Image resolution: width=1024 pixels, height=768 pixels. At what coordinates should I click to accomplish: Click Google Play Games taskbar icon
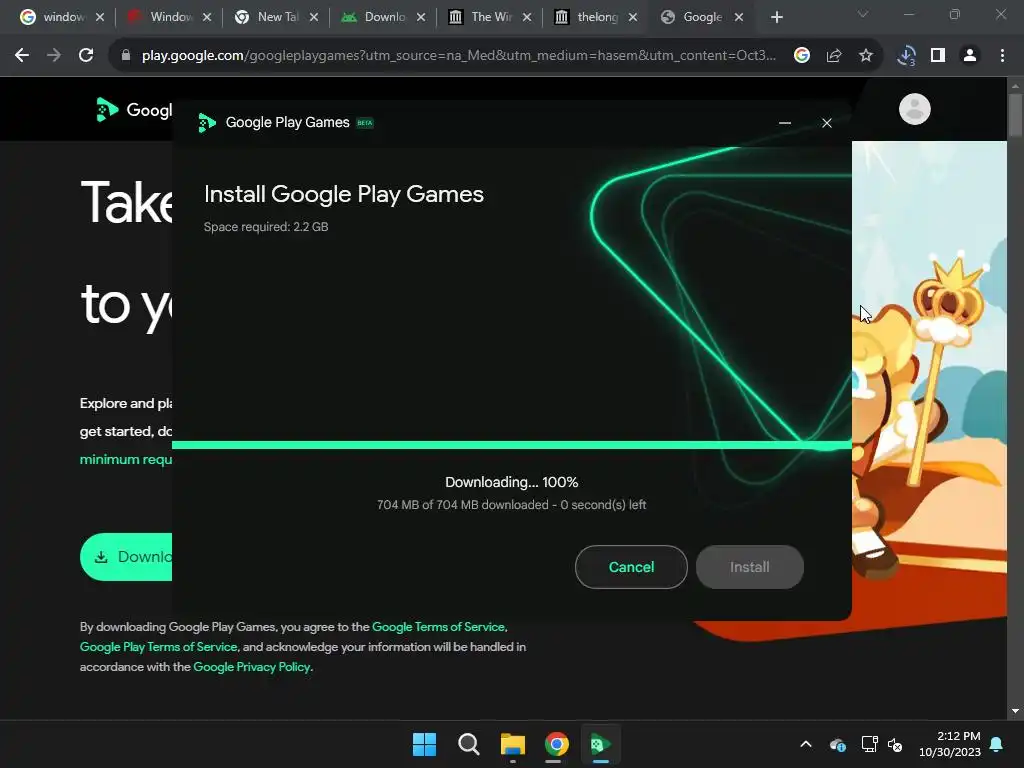click(600, 744)
